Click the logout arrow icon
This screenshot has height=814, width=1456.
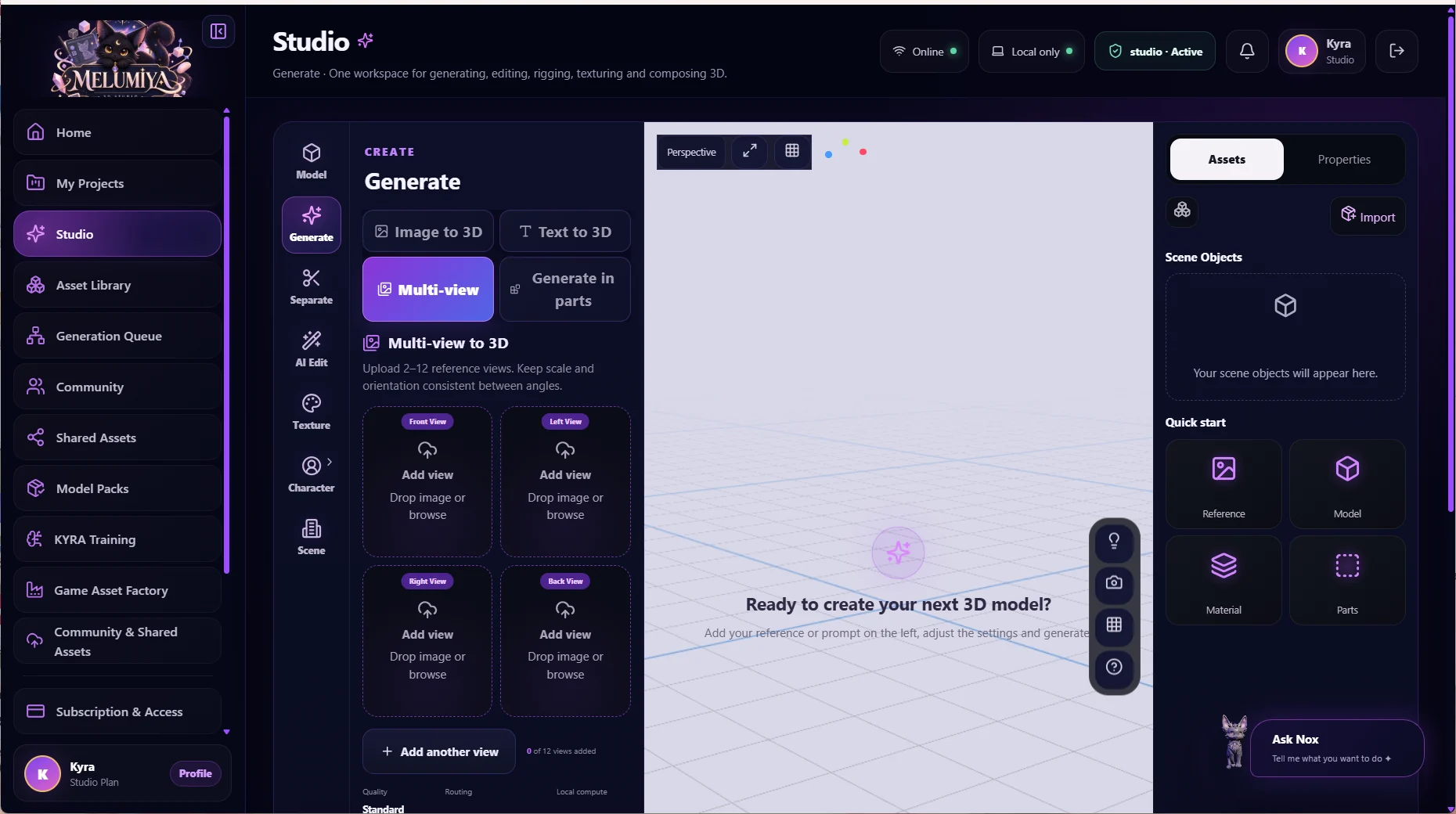(x=1397, y=51)
